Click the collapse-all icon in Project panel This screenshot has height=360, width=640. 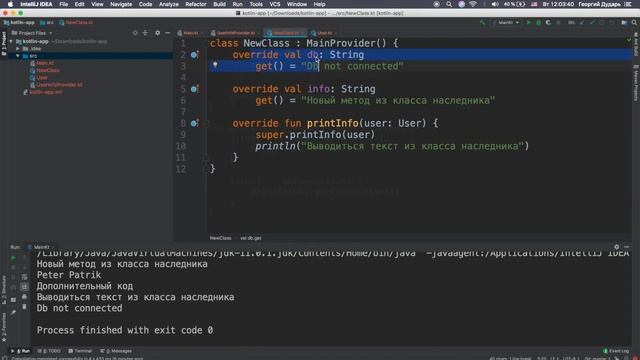tap(145, 33)
